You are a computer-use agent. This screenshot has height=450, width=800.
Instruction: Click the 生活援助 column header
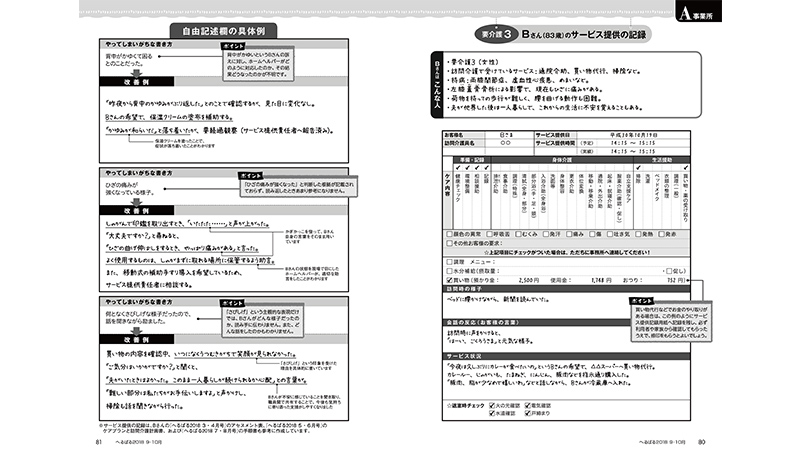coord(662,160)
